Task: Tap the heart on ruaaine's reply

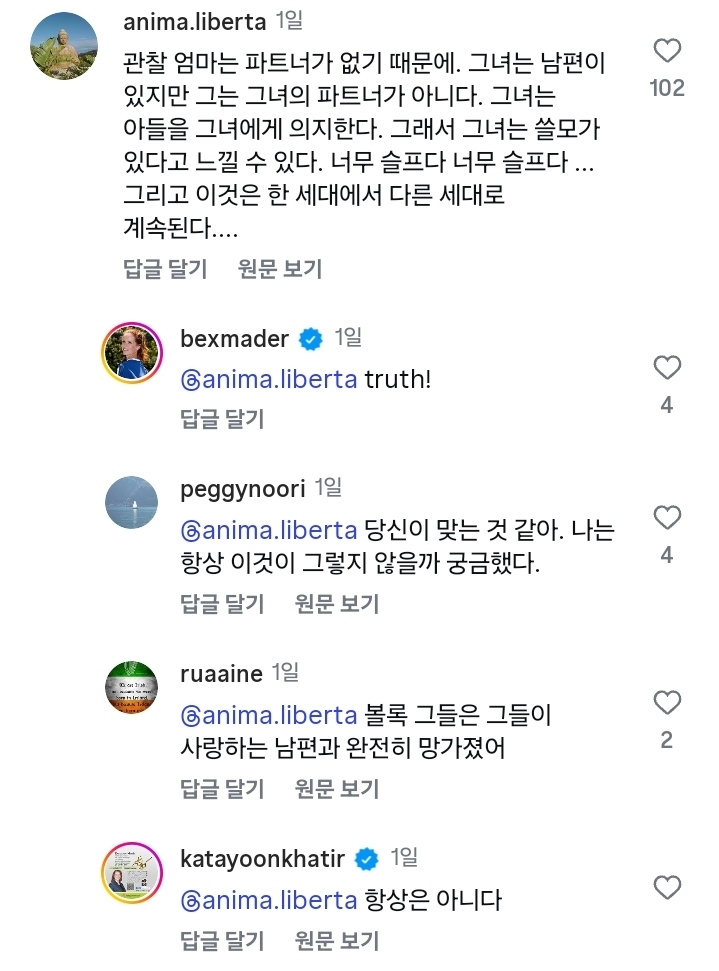Action: pos(666,703)
